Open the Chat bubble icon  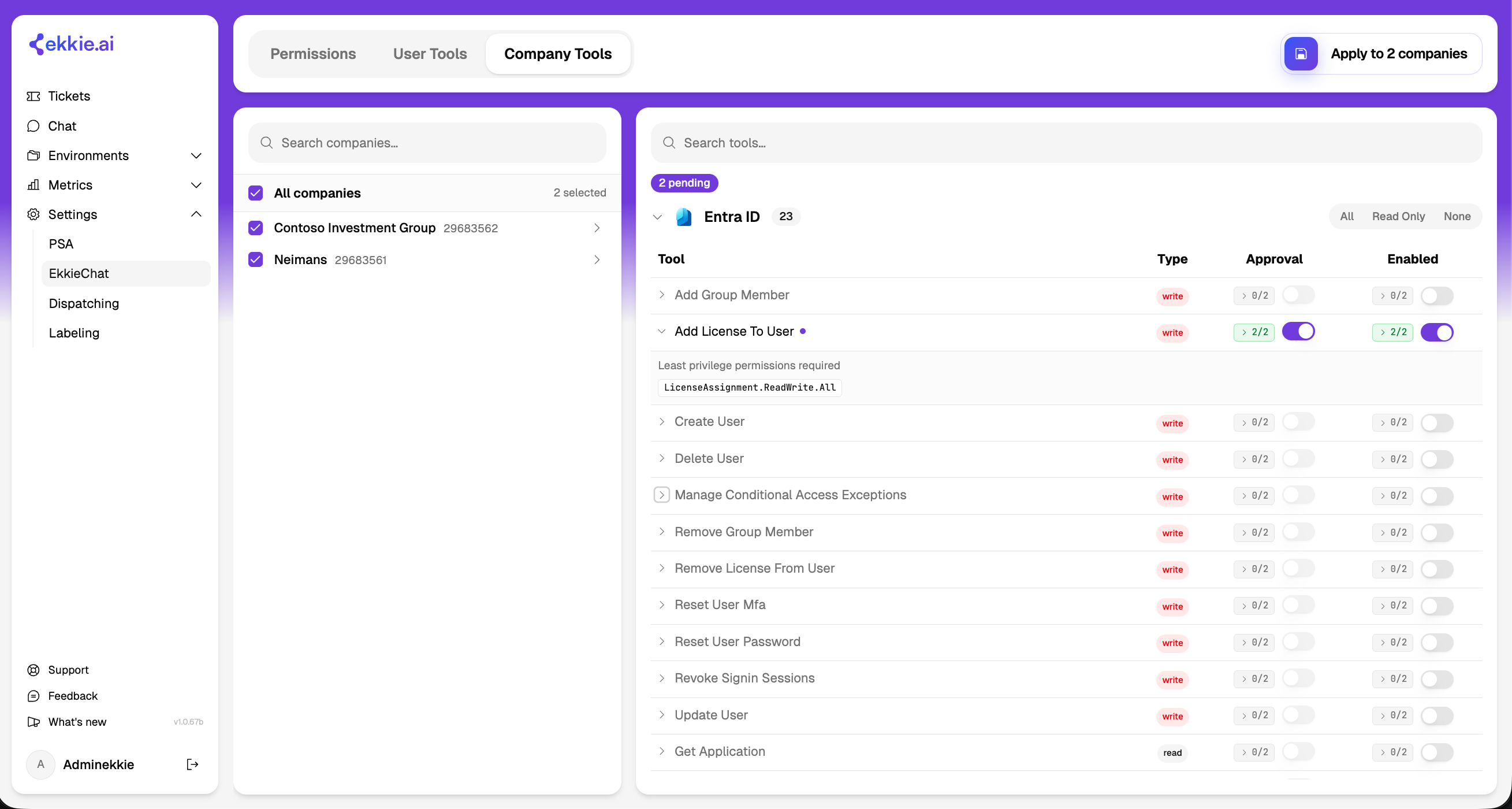coord(33,126)
